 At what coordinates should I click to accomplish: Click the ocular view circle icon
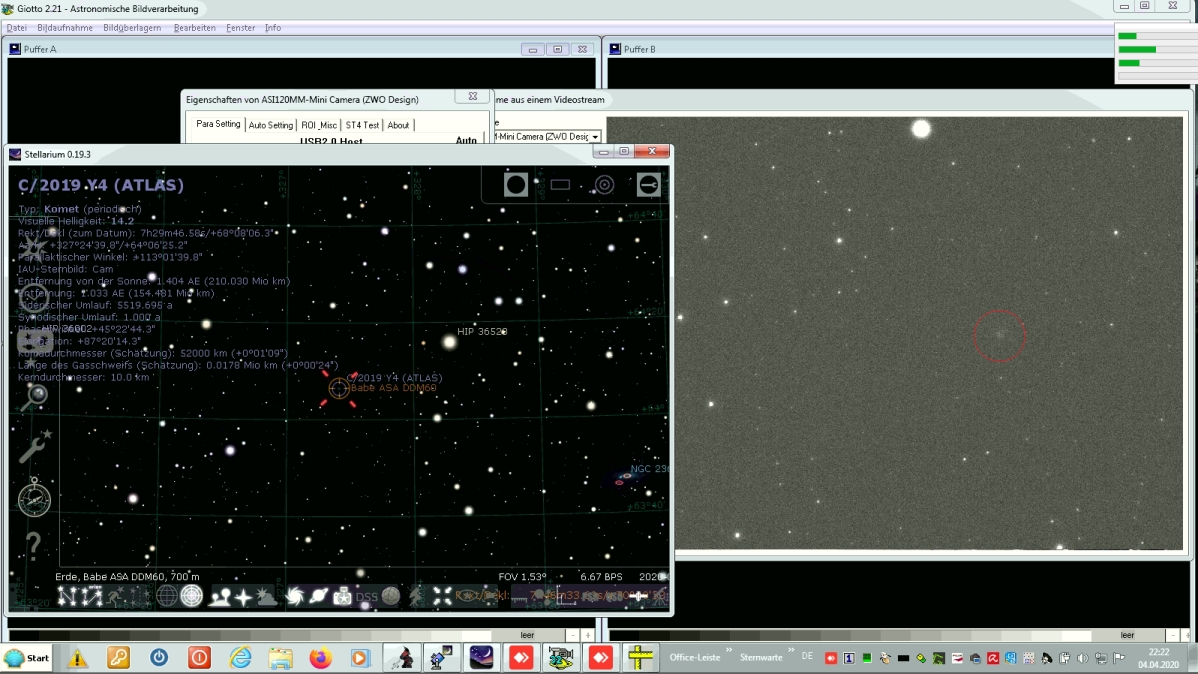[x=516, y=184]
